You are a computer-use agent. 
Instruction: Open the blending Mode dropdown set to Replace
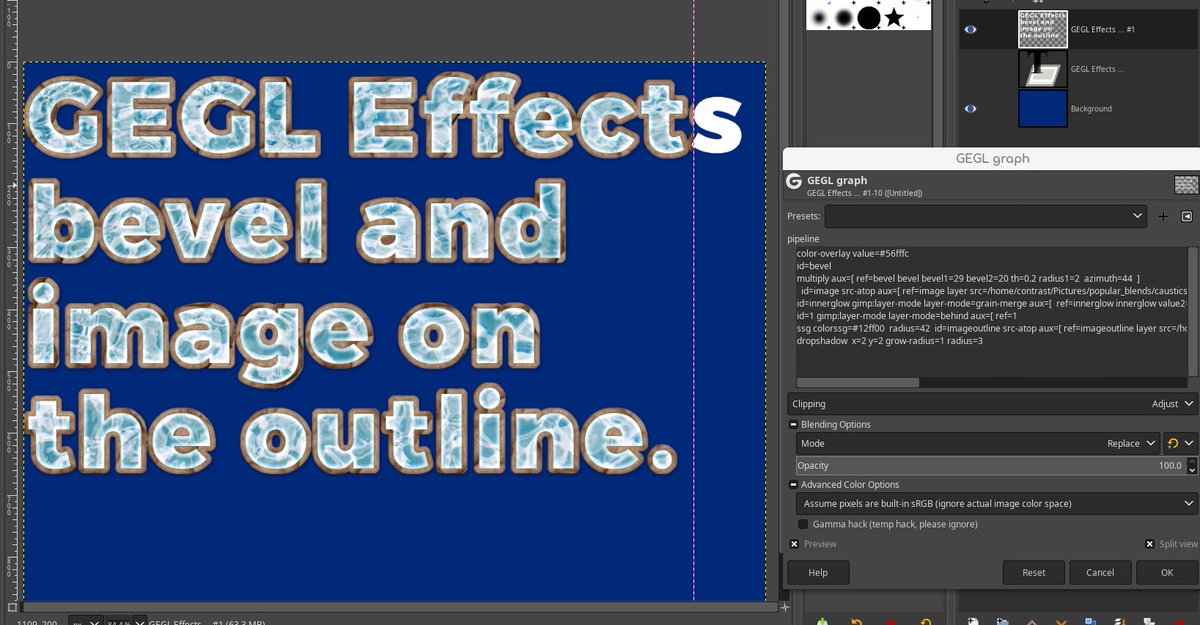pos(1127,443)
